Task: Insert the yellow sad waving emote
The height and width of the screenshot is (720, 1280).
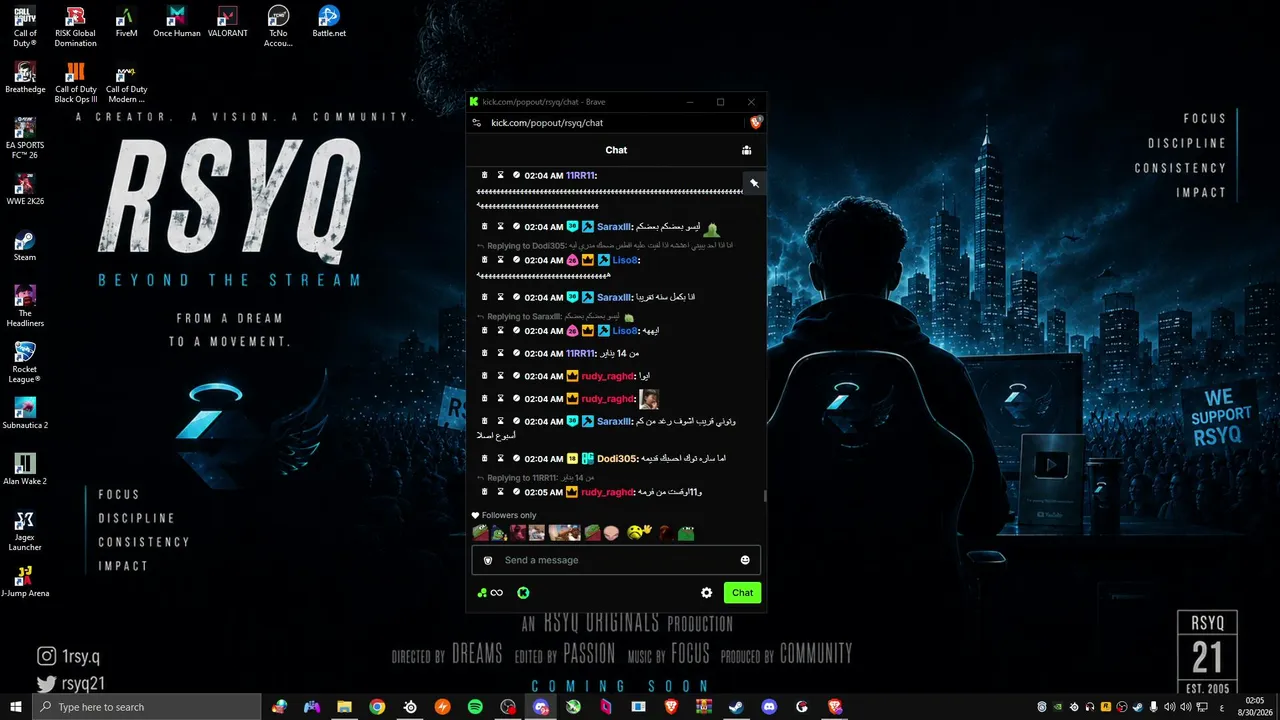Action: click(639, 533)
